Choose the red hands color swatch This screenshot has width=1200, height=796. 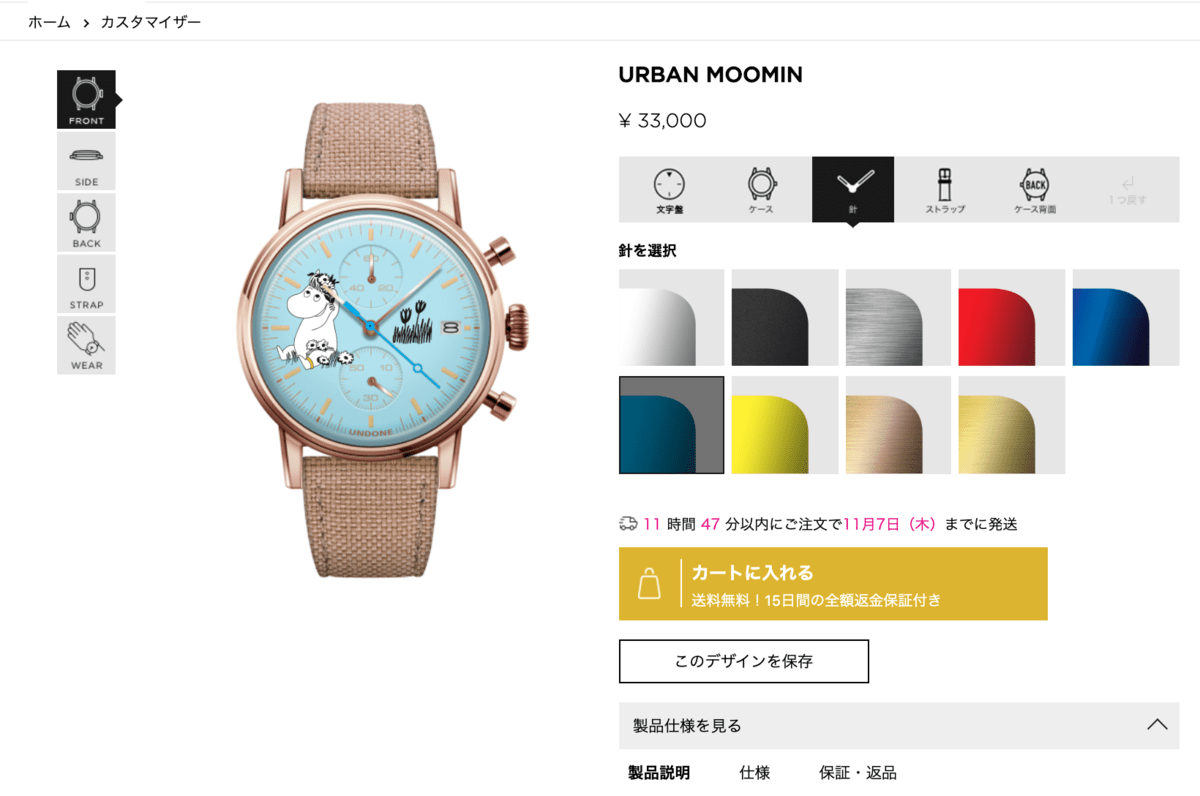(x=1011, y=318)
